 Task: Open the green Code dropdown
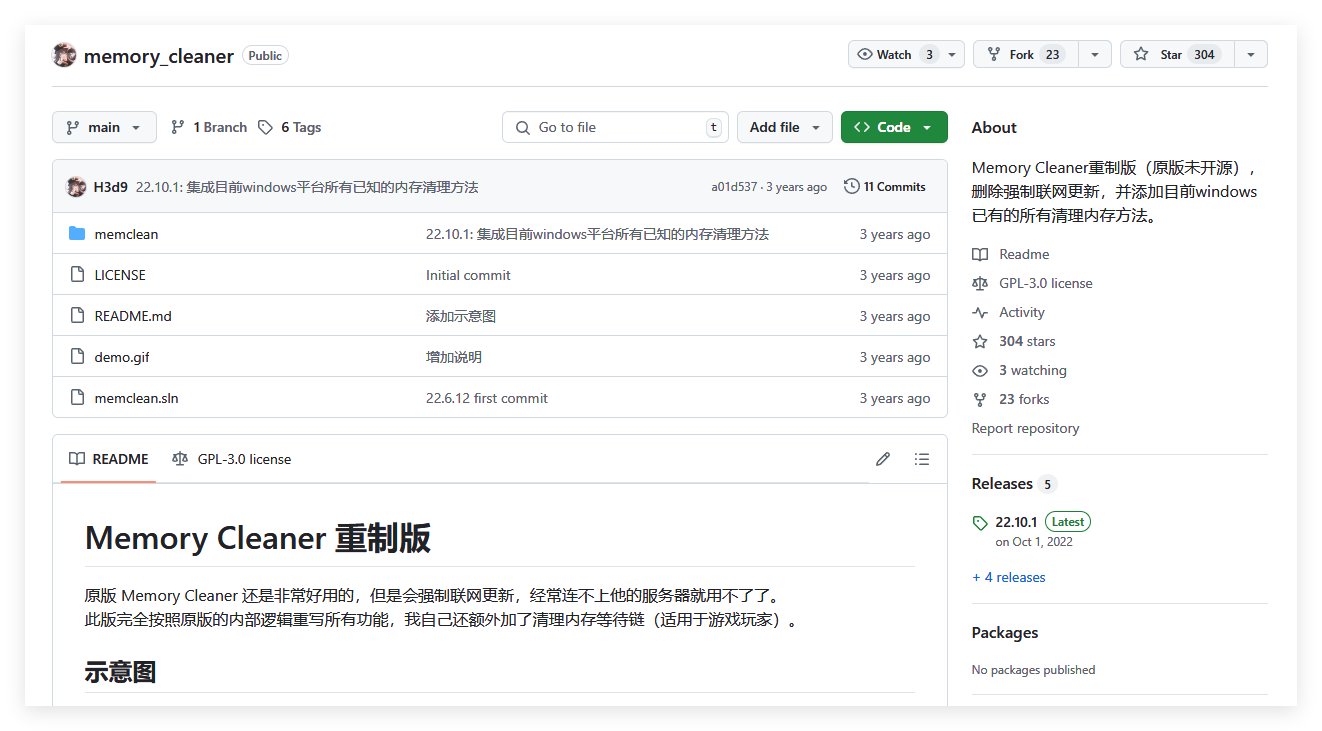894,127
